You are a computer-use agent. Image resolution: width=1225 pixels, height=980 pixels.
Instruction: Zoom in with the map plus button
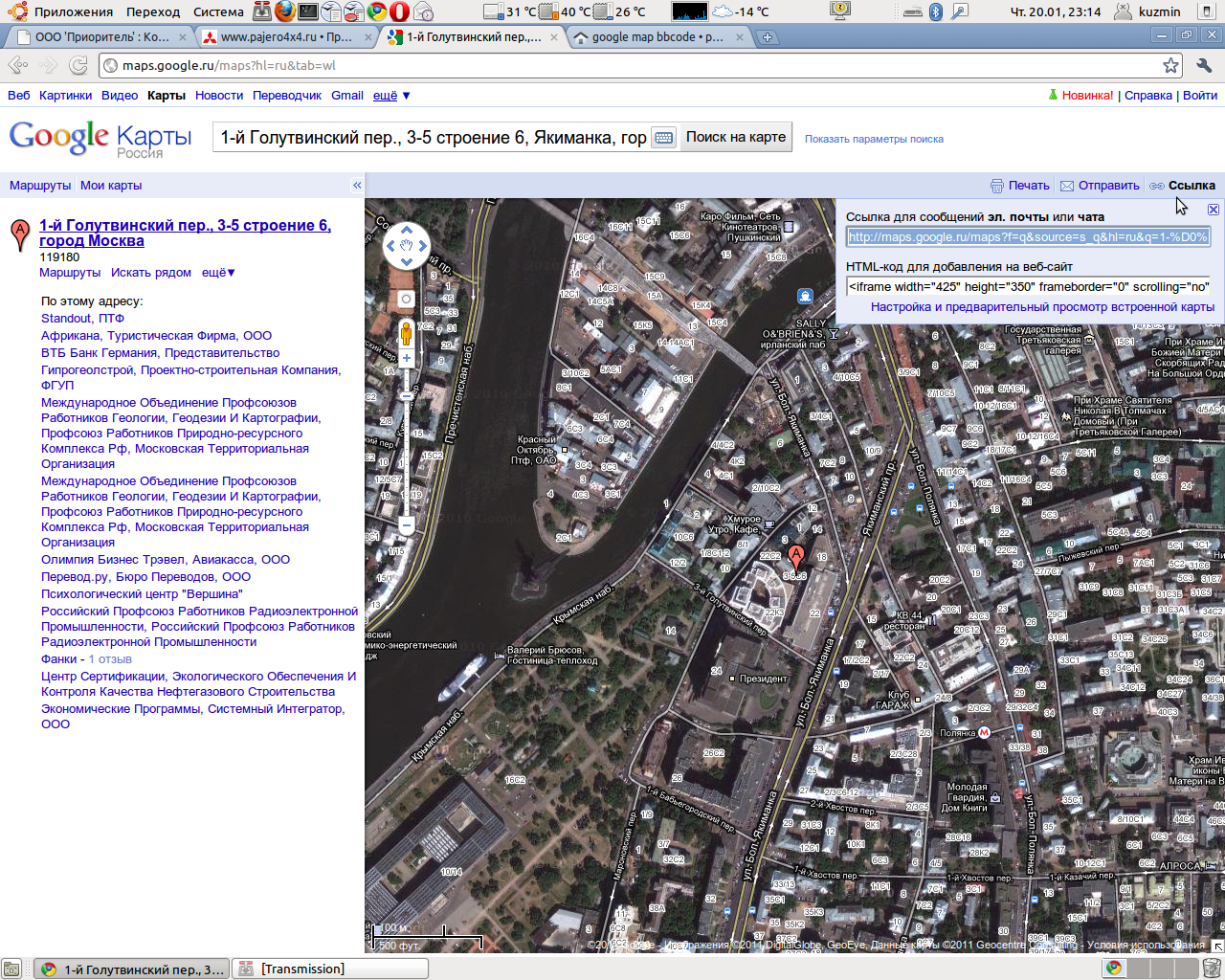406,358
